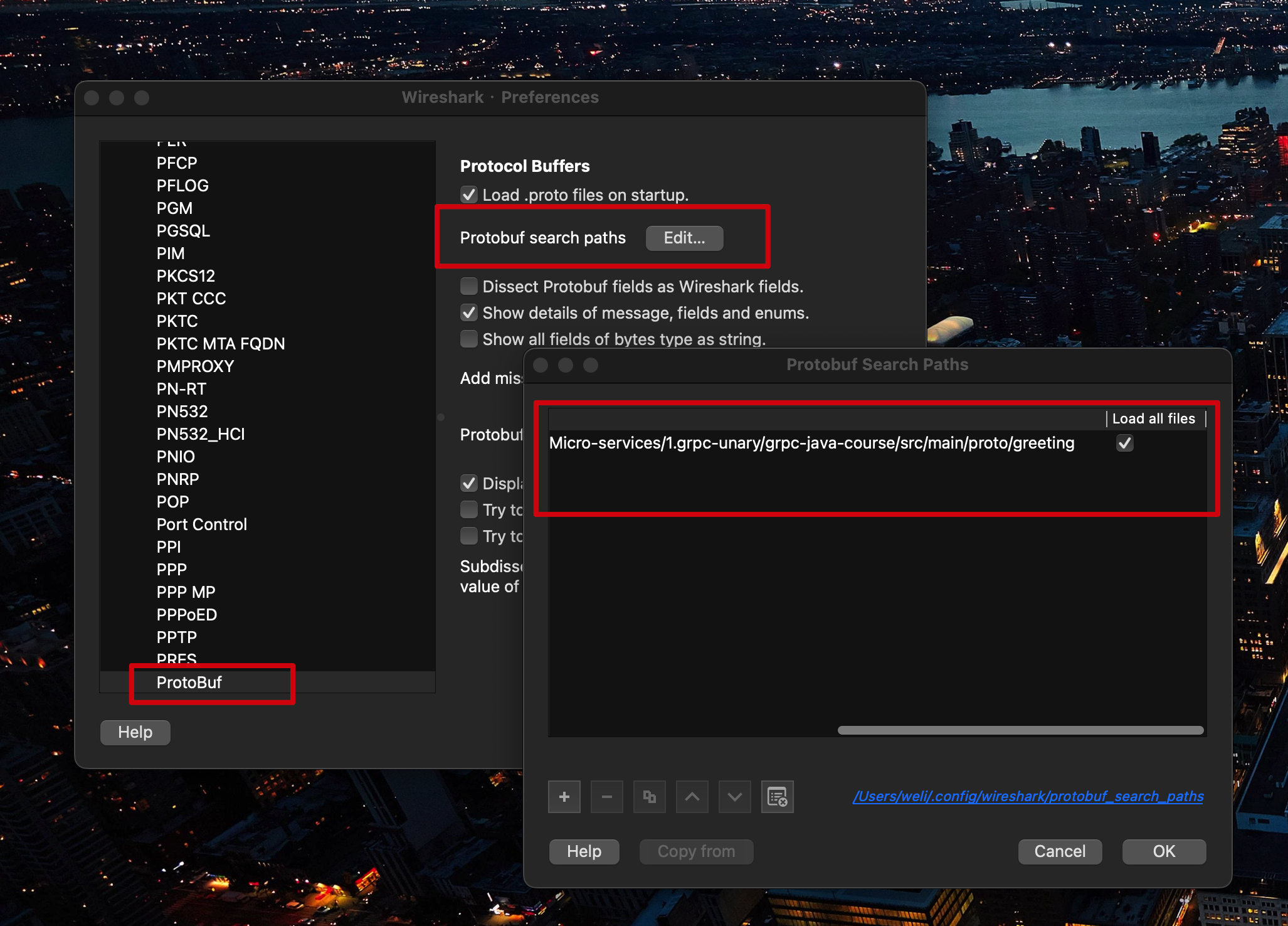The width and height of the screenshot is (1288, 926).
Task: Toggle Load .proto files on startup
Action: [469, 194]
